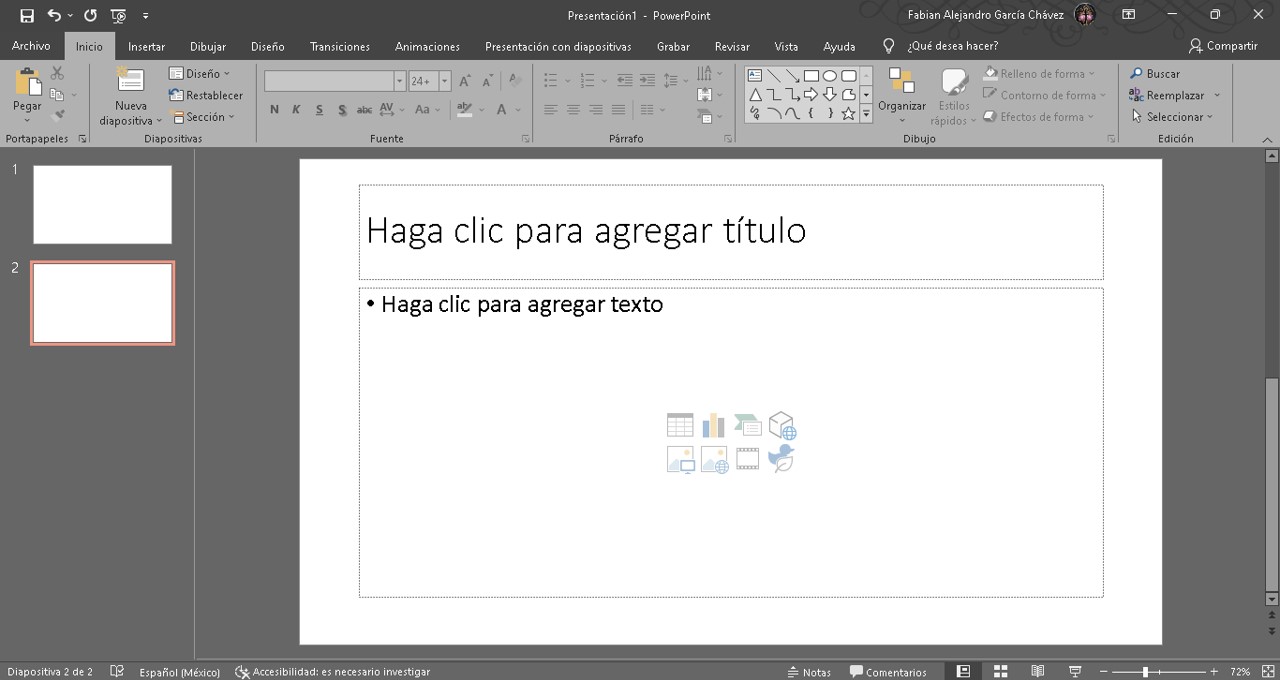Select slide 1 thumbnail

(x=102, y=204)
